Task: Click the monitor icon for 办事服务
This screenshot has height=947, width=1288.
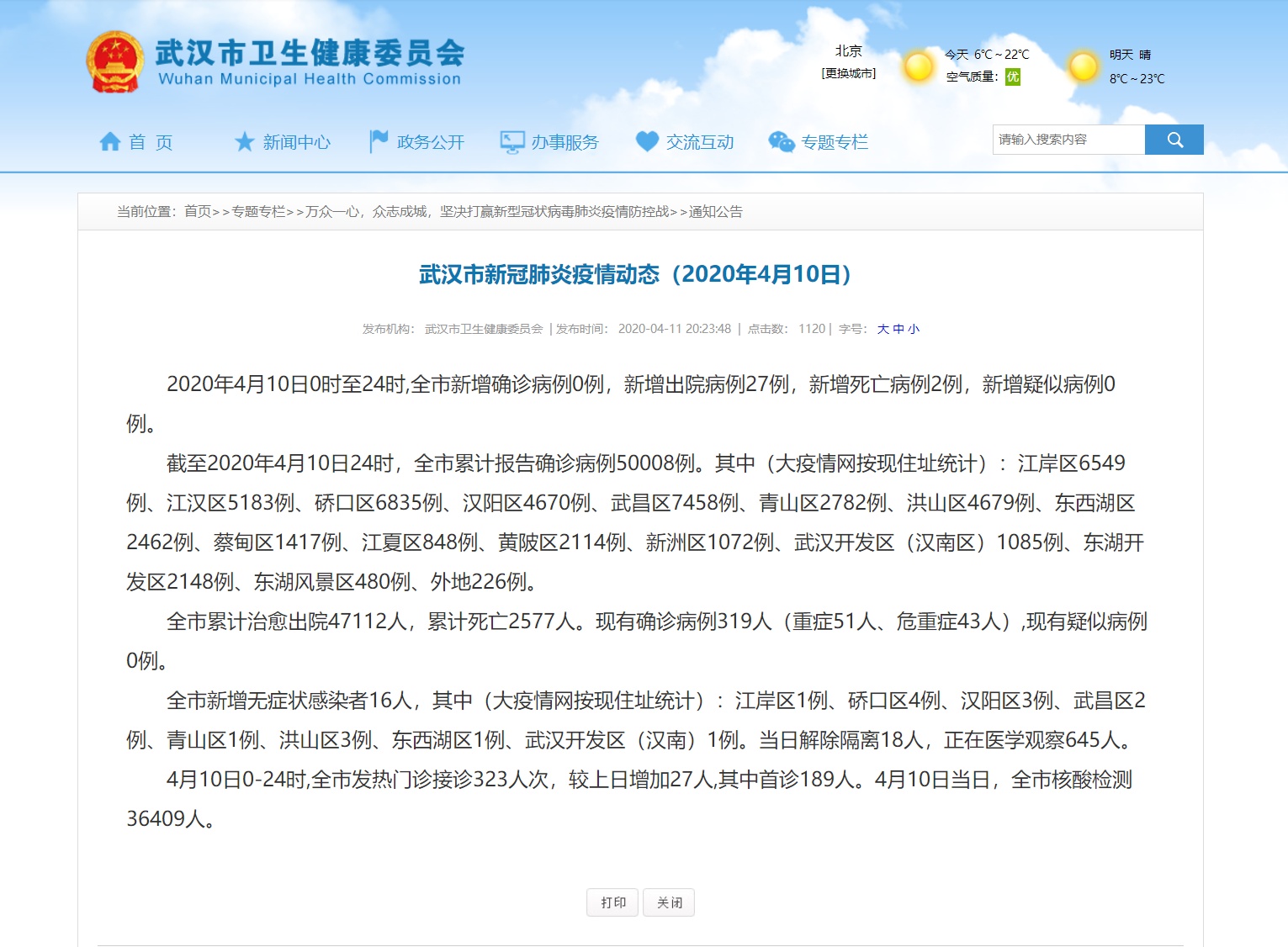Action: pyautogui.click(x=511, y=142)
